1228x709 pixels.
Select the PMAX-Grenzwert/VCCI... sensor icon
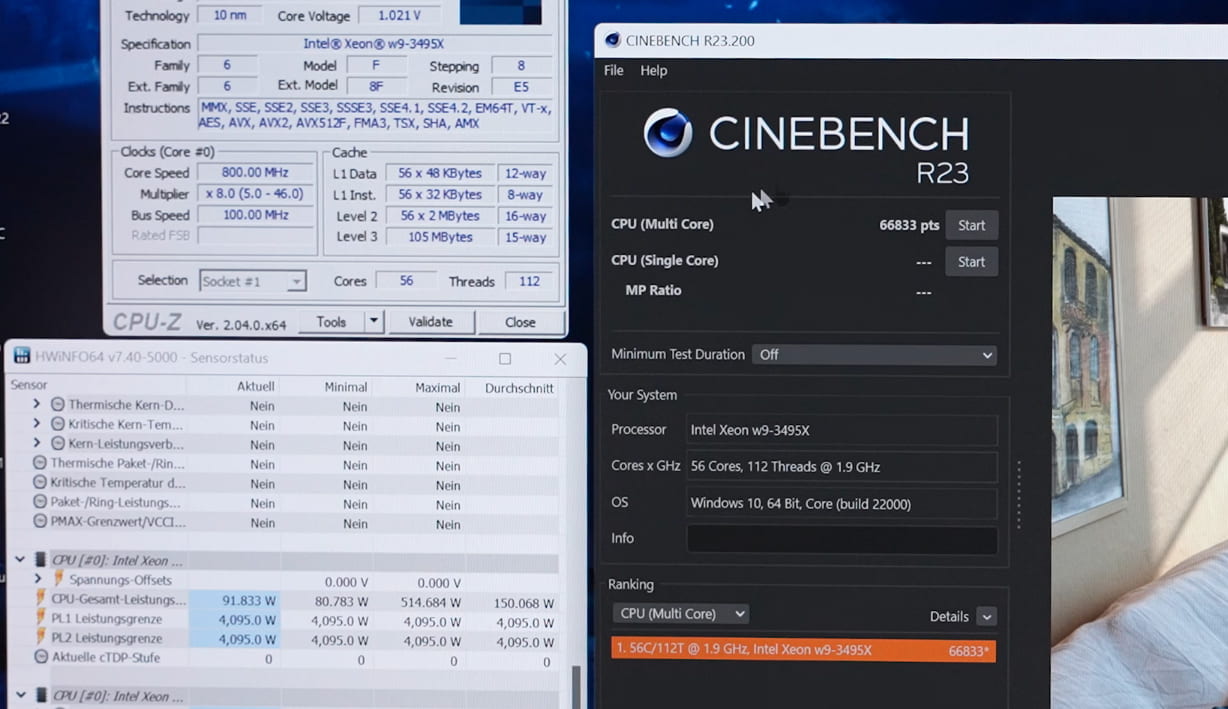40,521
